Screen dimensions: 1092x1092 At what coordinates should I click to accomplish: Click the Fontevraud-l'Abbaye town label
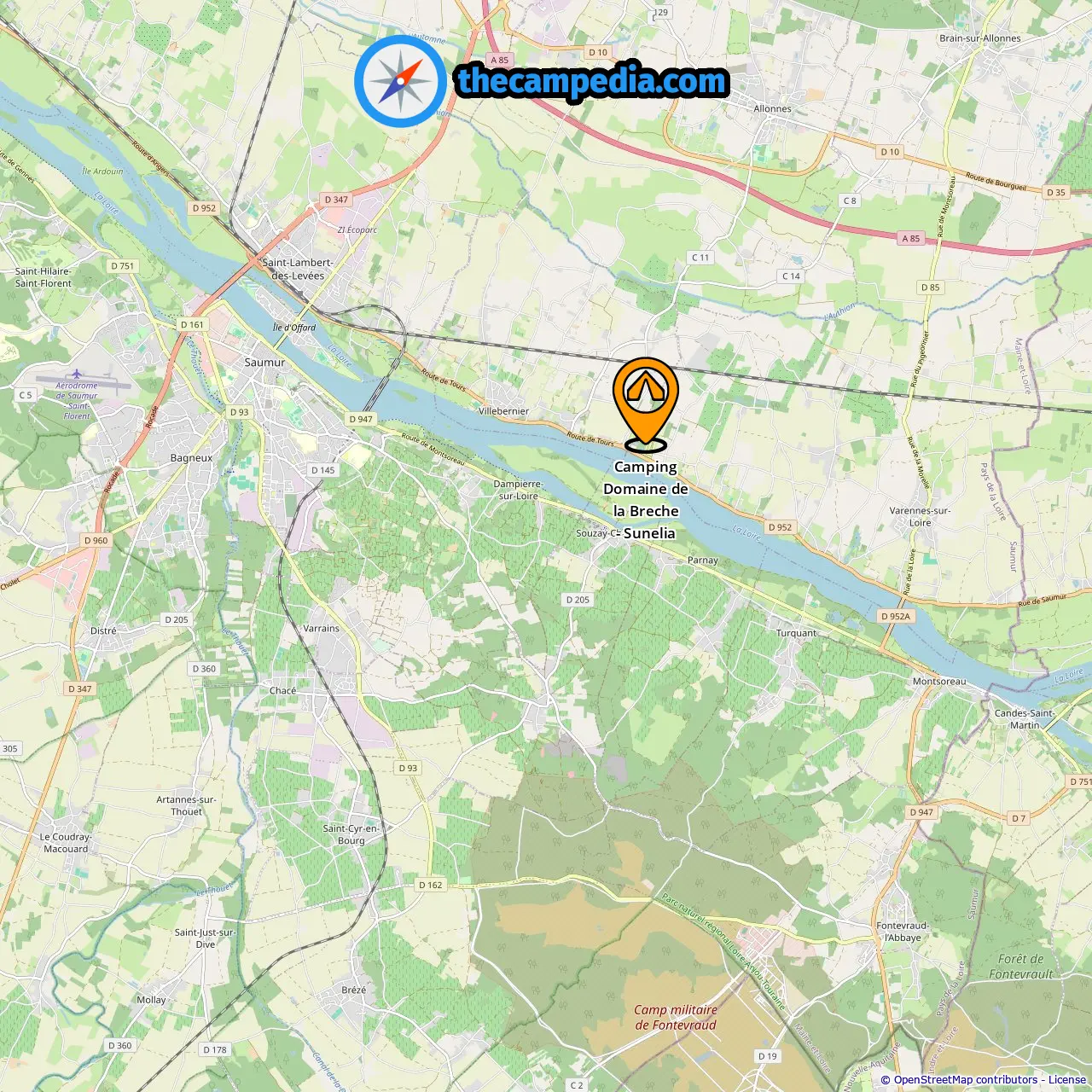pyautogui.click(x=903, y=931)
